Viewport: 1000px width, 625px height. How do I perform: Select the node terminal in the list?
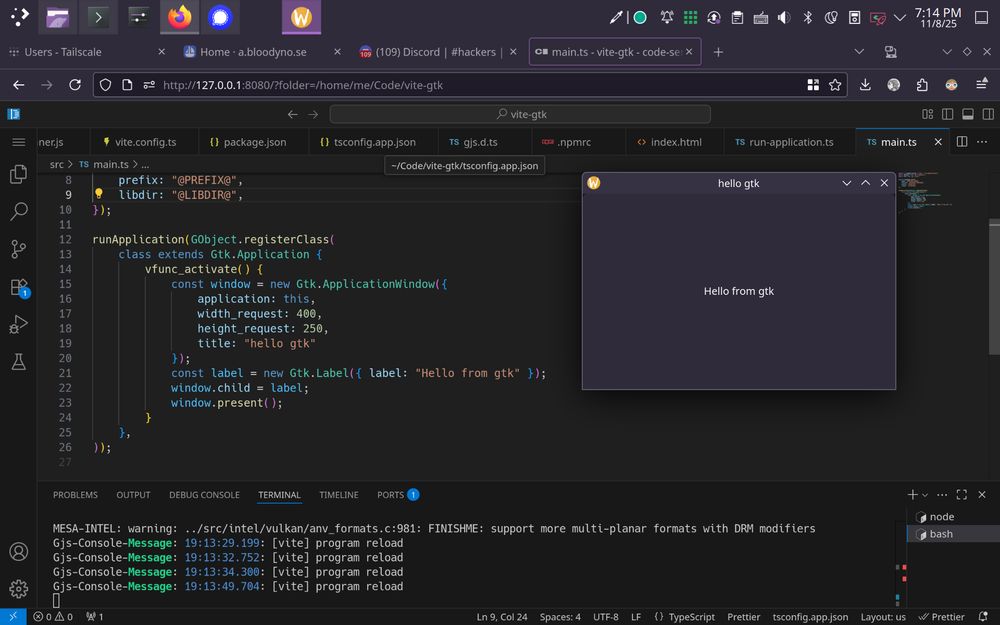click(x=941, y=517)
